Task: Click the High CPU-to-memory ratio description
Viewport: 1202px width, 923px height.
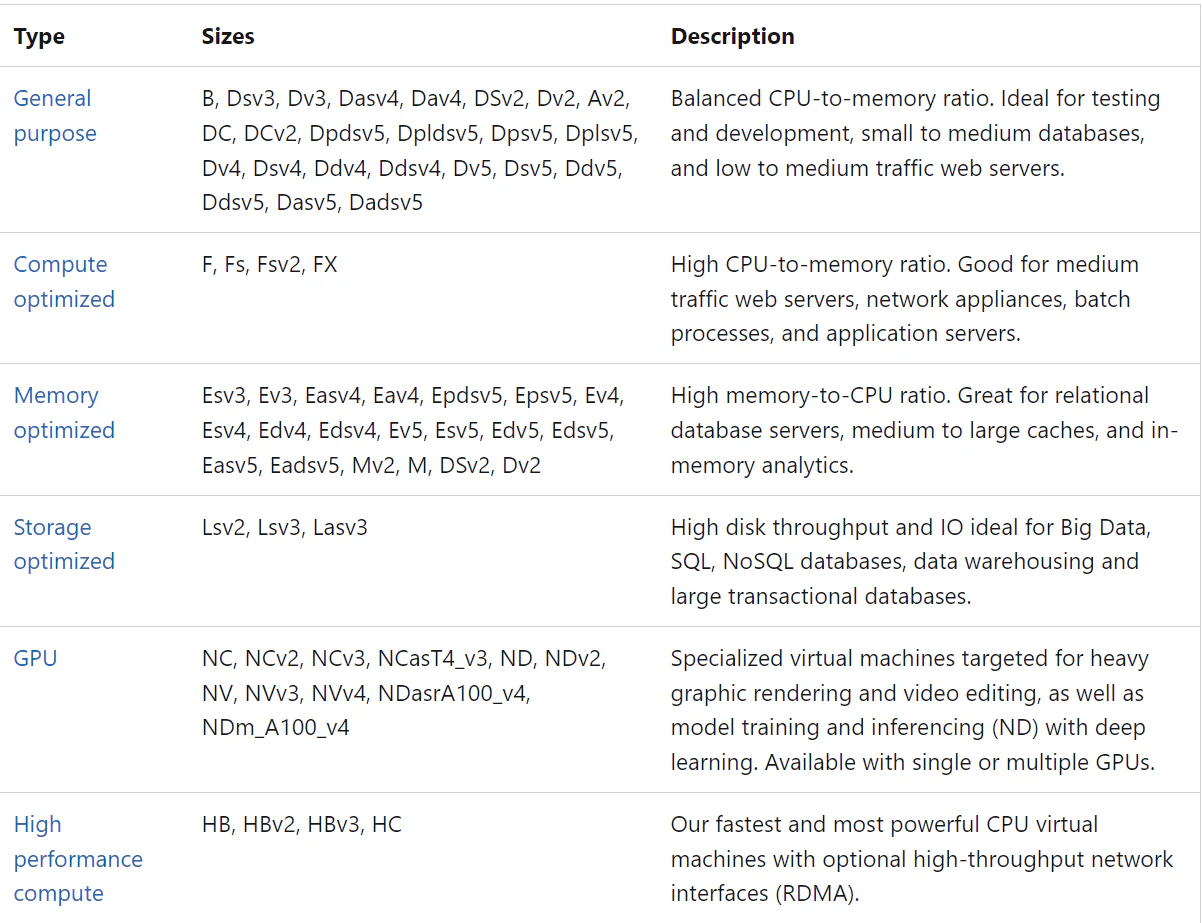Action: point(905,299)
